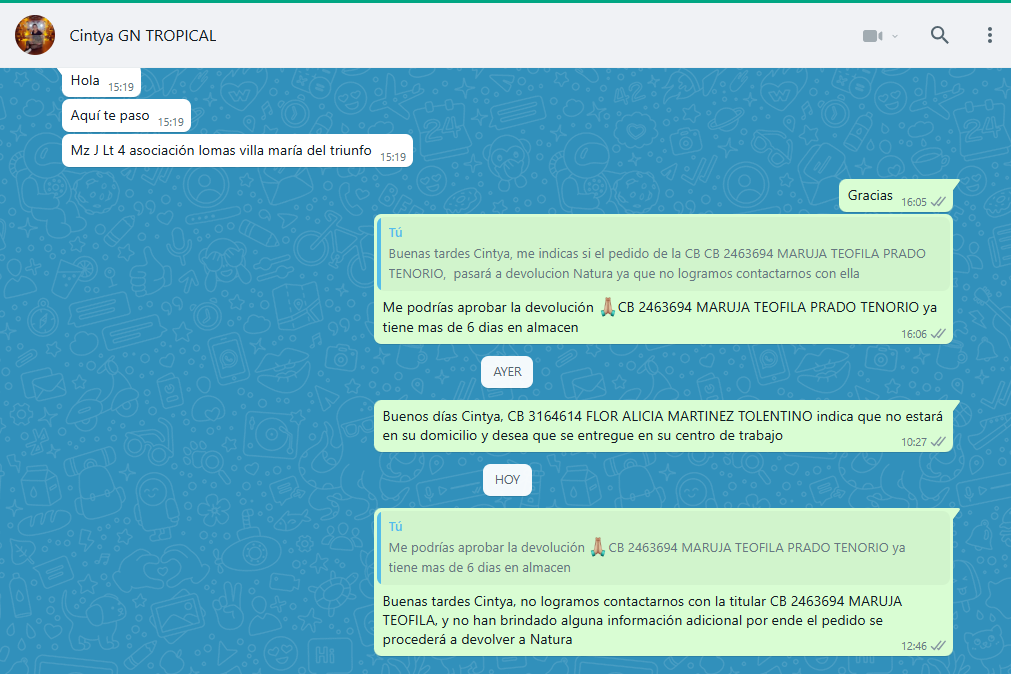The width and height of the screenshot is (1011, 674).
Task: Click the "Gracias" sent message
Action: (870, 196)
